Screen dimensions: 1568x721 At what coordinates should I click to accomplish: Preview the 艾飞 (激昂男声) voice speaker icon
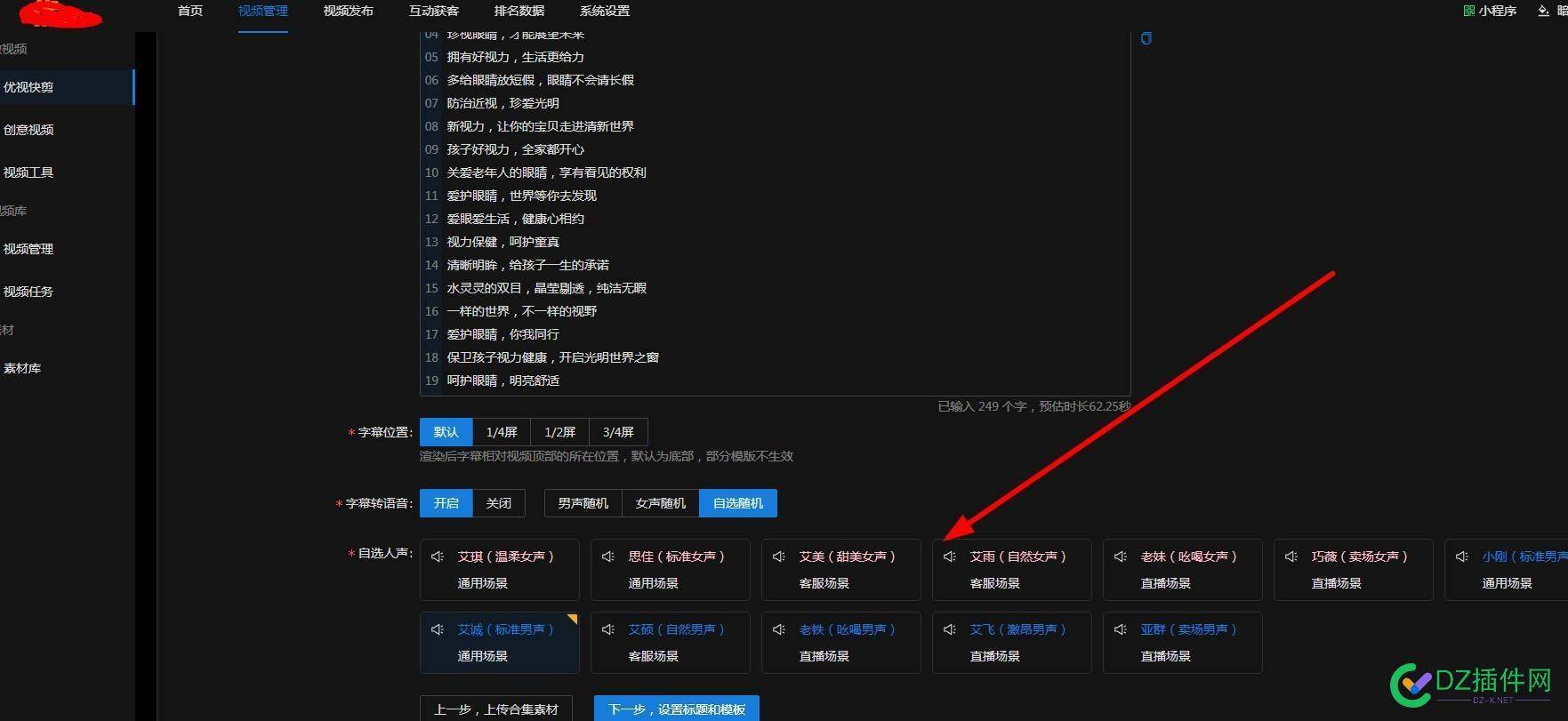pos(950,629)
